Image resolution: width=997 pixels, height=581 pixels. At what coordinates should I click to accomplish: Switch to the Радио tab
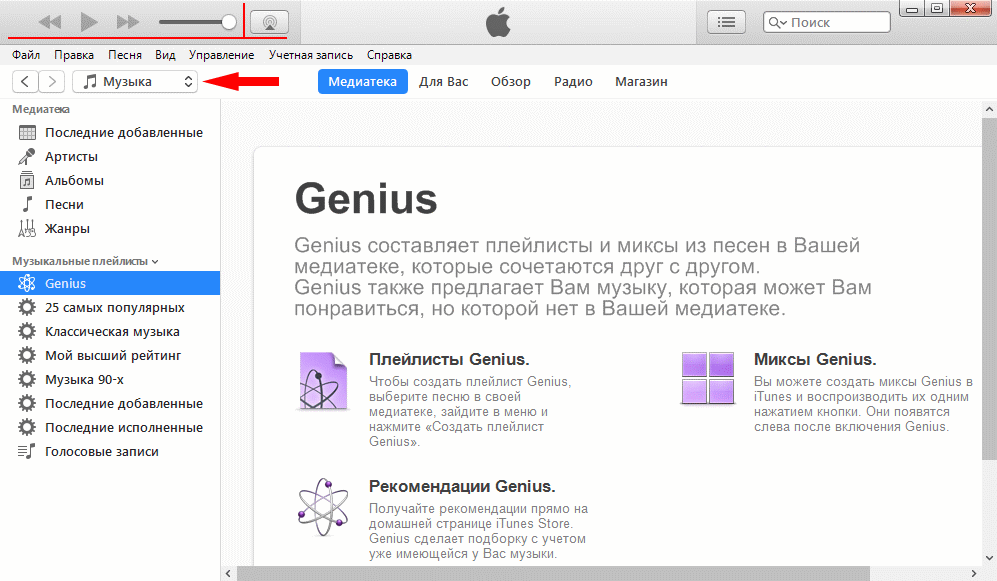click(x=573, y=81)
